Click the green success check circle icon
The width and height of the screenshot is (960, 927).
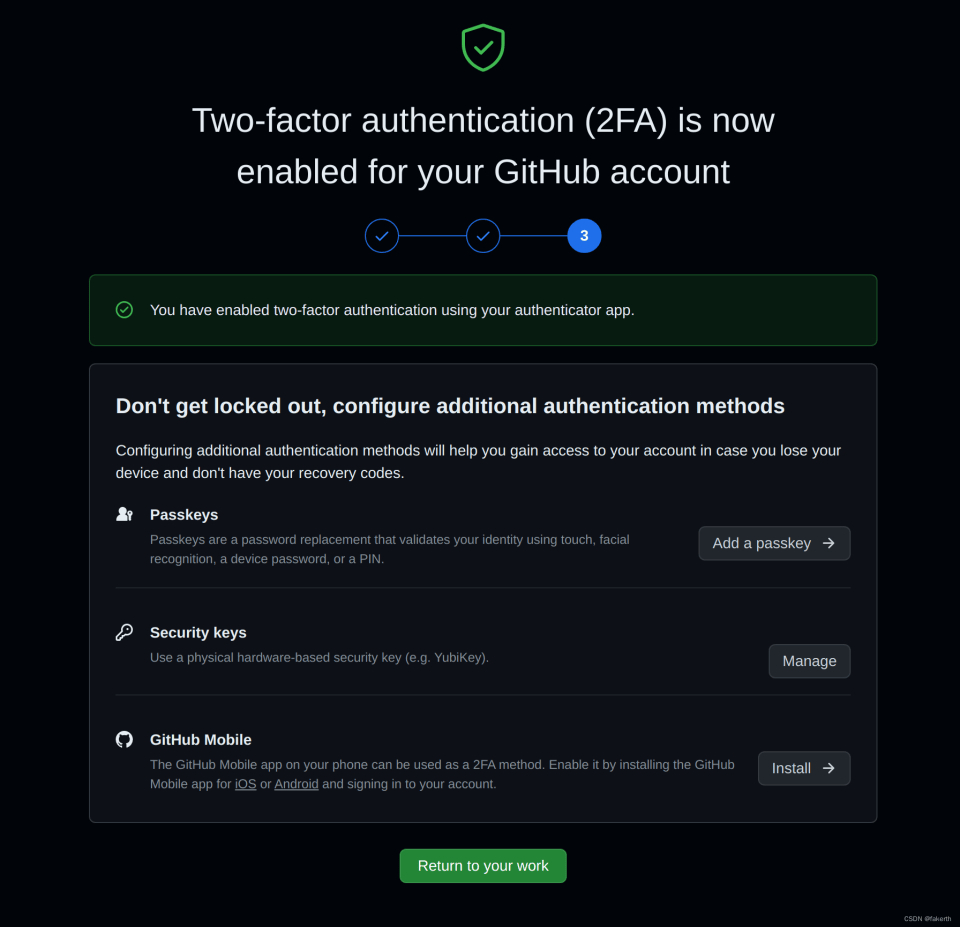click(x=124, y=310)
